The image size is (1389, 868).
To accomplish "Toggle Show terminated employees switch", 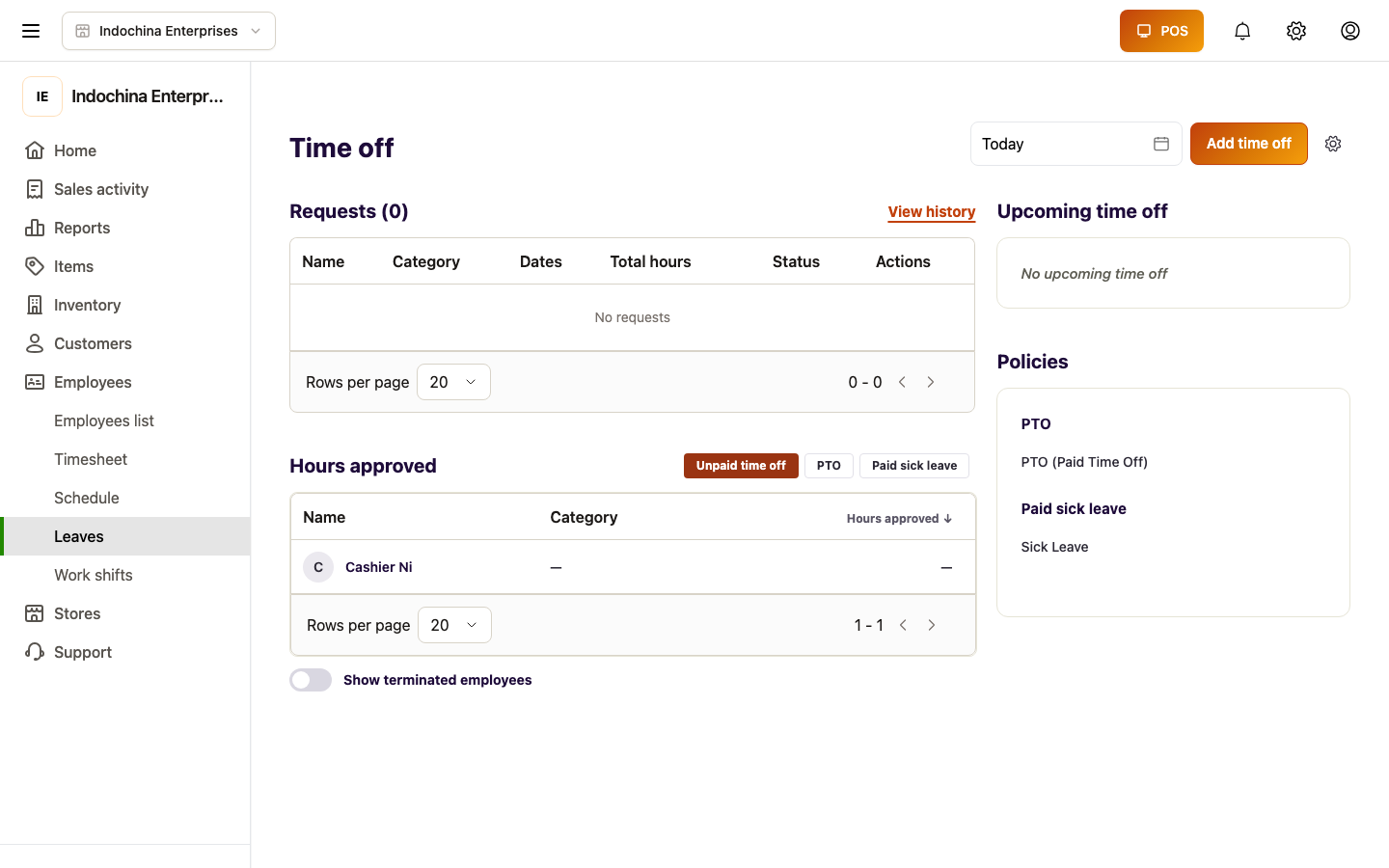I will [311, 680].
